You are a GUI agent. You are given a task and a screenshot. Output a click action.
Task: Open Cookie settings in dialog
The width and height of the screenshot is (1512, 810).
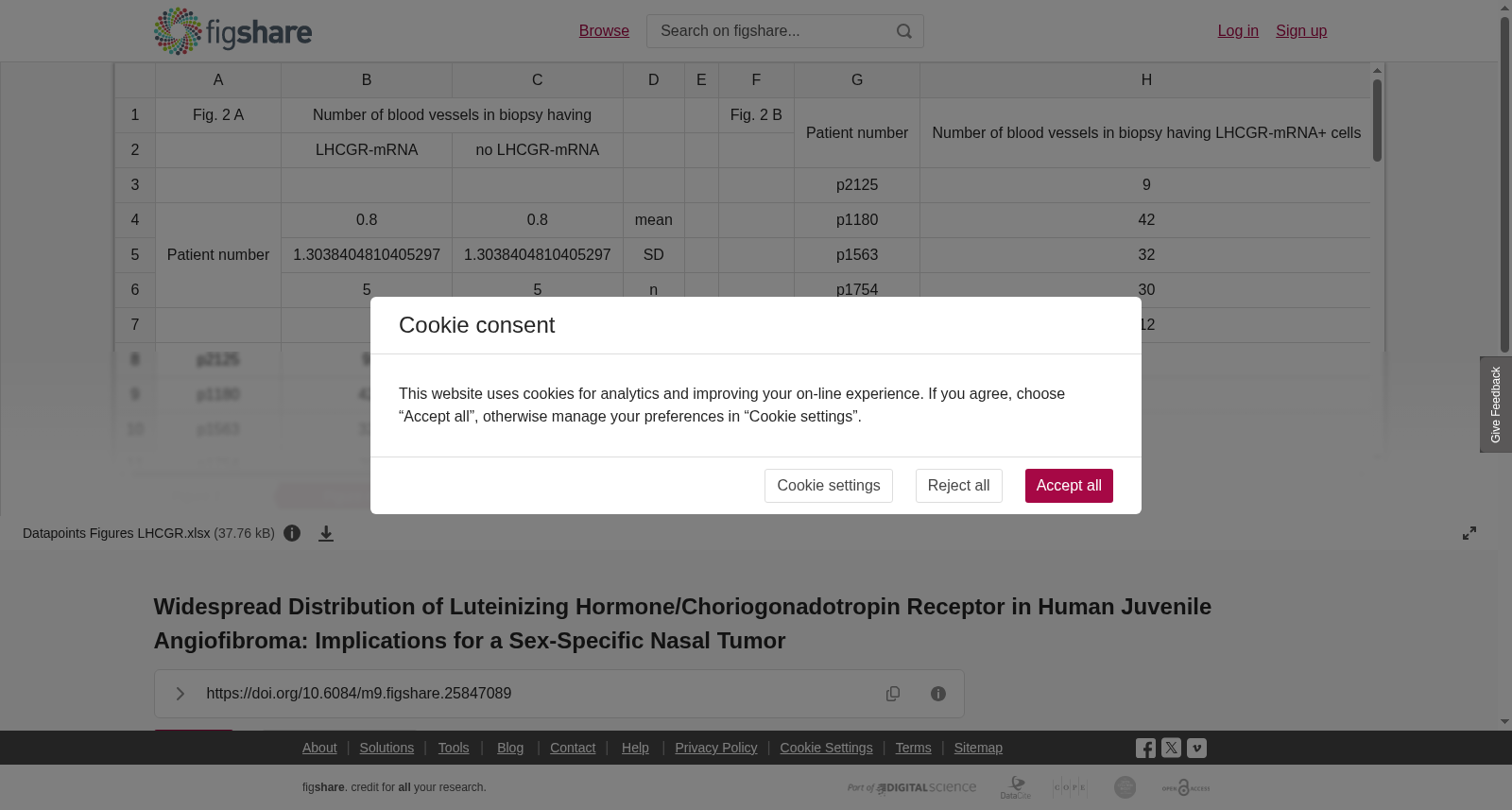(829, 486)
